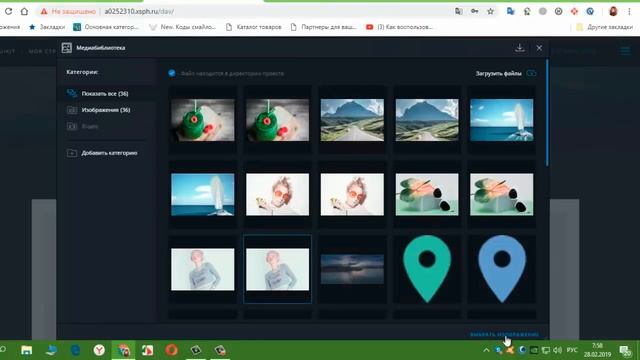
Task: Open the Chrome profile avatar
Action: click(x=613, y=11)
